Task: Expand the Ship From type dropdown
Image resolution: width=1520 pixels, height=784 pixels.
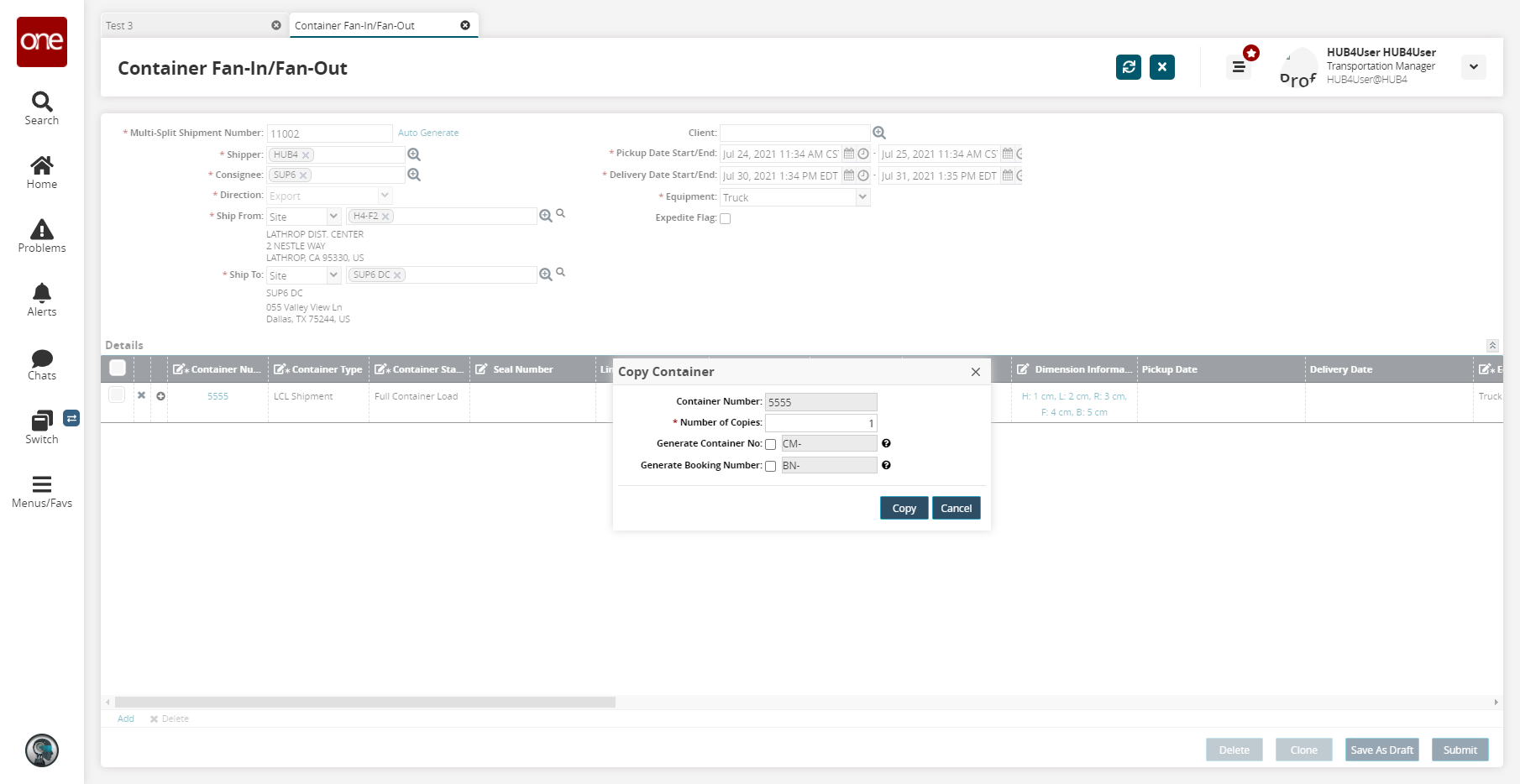Action: tap(333, 217)
